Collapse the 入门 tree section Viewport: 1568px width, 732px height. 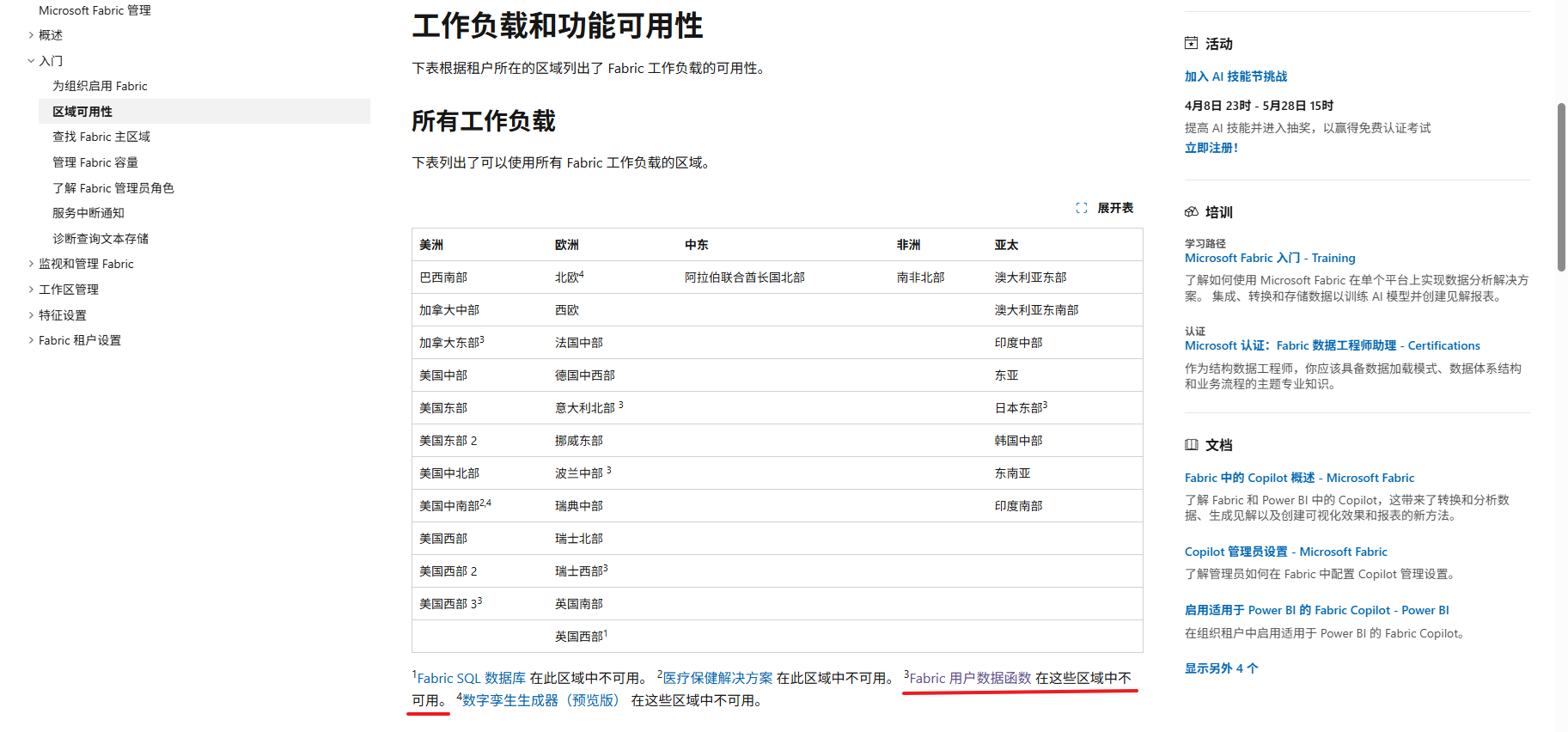31,61
